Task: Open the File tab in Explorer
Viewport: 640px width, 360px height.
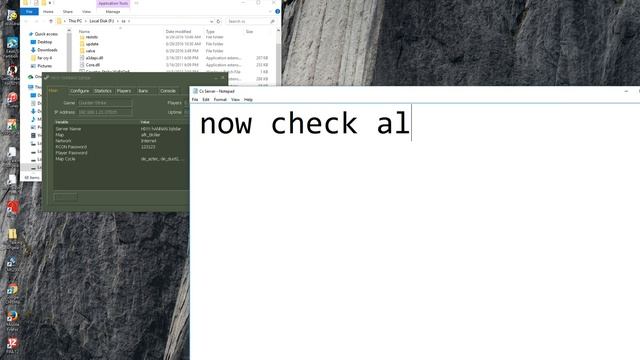Action: (x=29, y=11)
